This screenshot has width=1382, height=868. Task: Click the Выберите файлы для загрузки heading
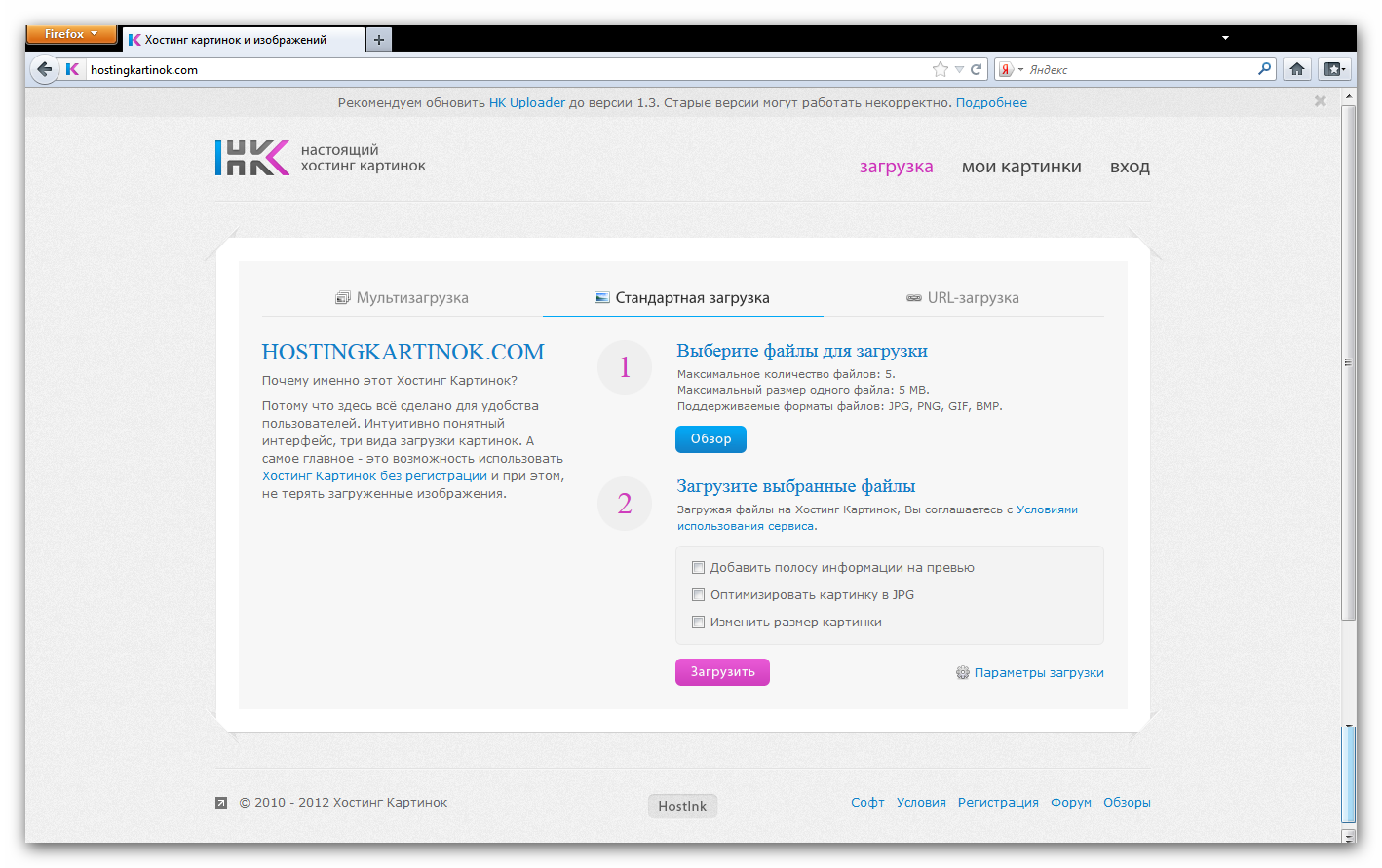pos(802,351)
